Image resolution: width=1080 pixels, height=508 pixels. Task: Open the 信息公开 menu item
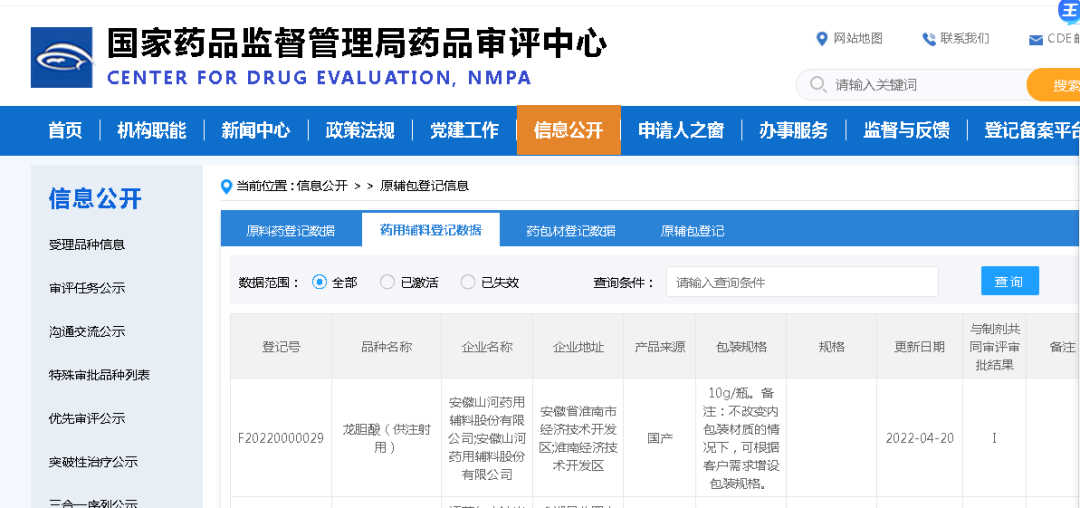point(568,130)
